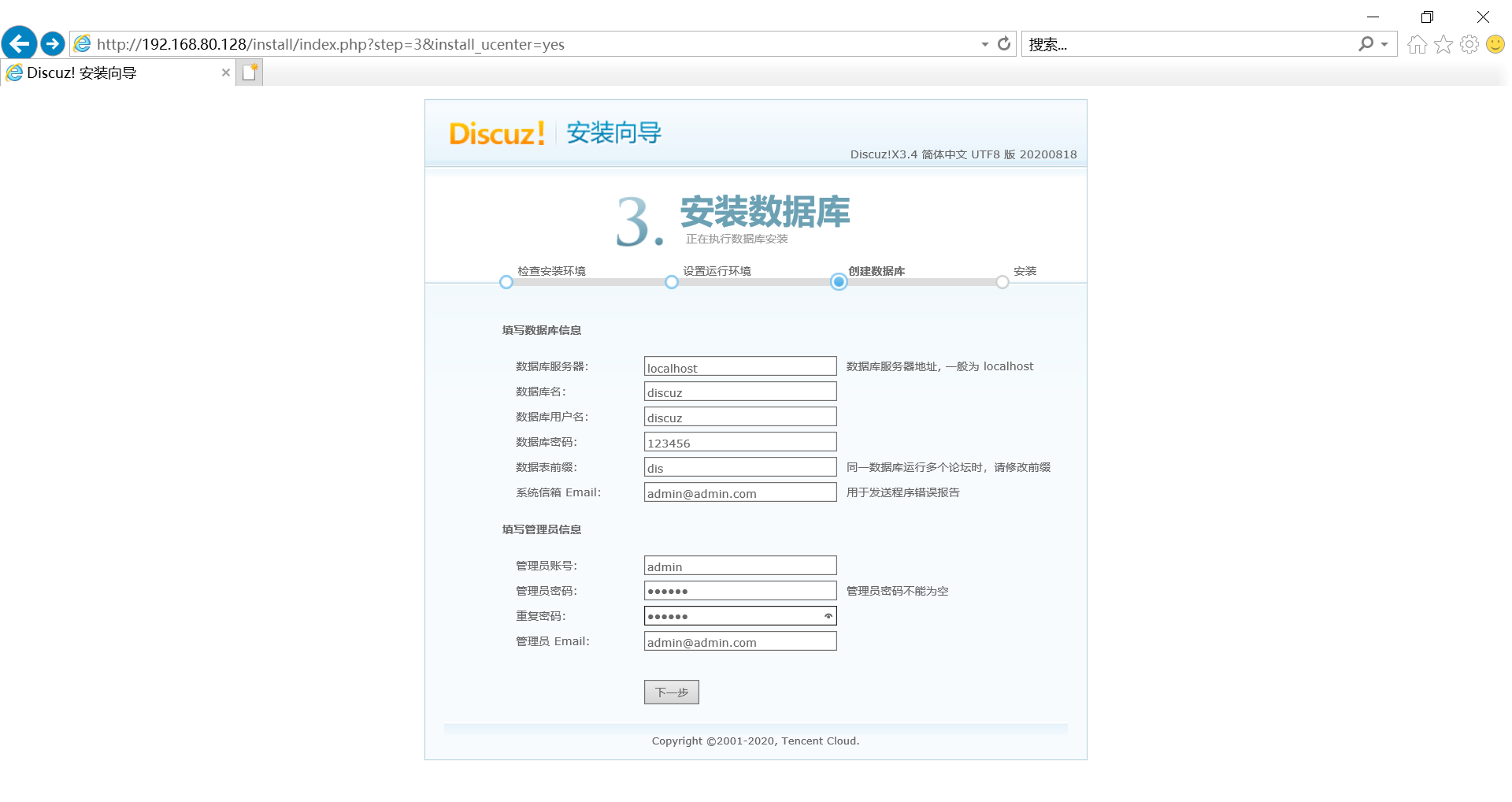Screen dimensions: 1512x802
Task: Click the smiley feedback icon
Action: (1495, 44)
